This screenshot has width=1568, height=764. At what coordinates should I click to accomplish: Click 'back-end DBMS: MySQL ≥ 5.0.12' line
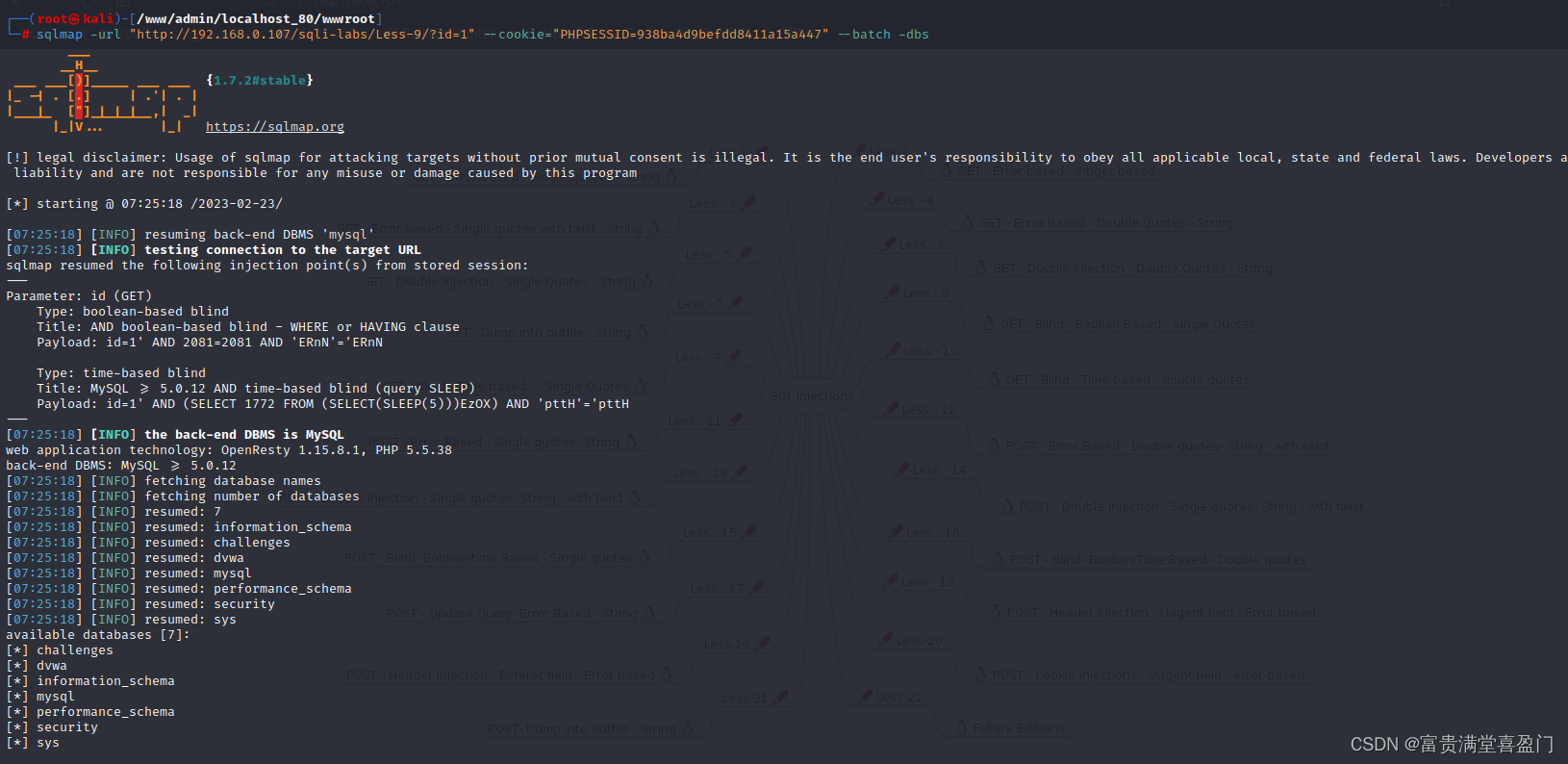pos(121,466)
